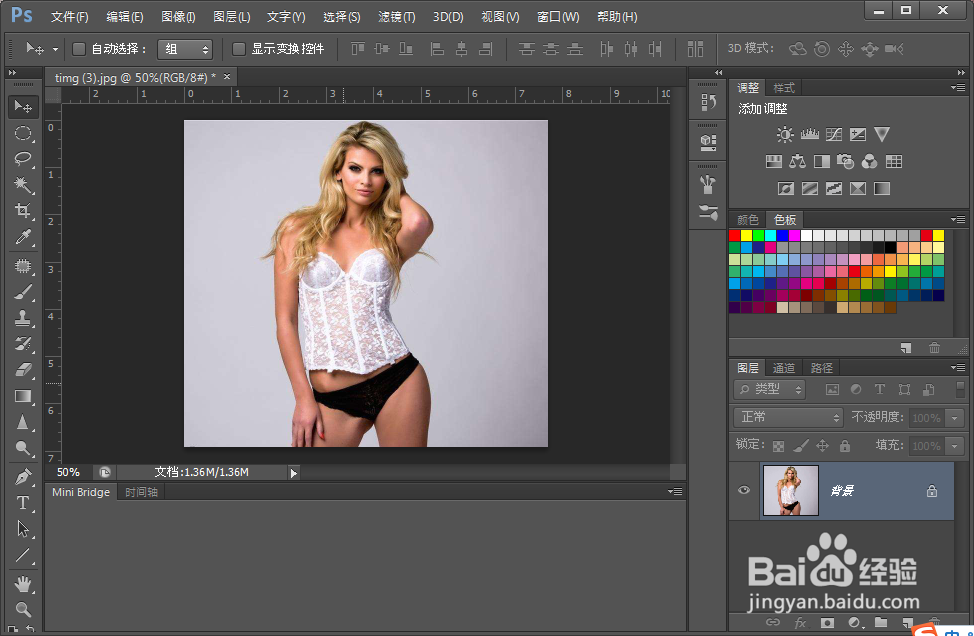Screen dimensions: 974x636
Task: Align top edges in options bar
Action: click(358, 48)
